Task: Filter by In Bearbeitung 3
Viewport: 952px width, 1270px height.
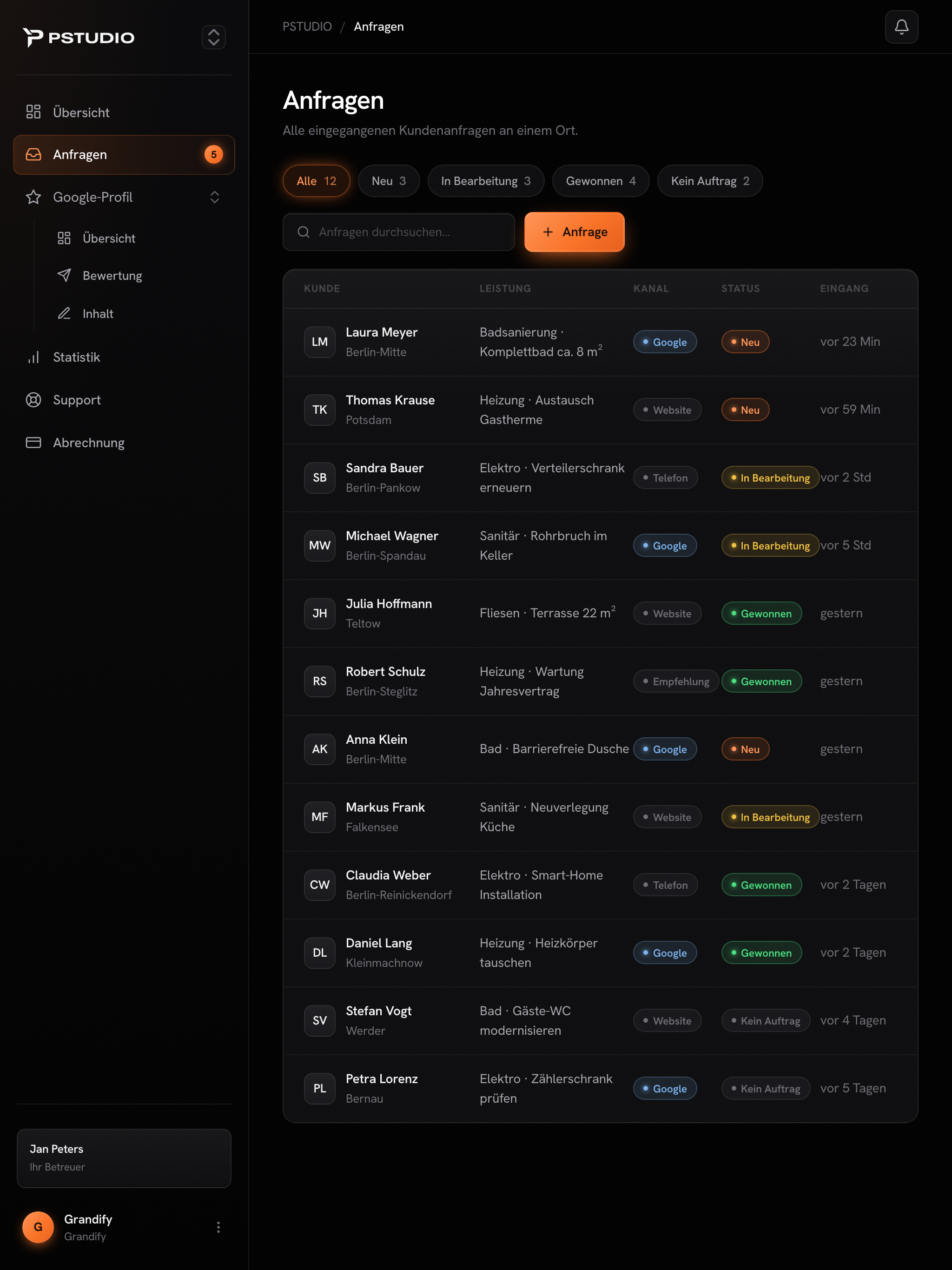Action: [x=486, y=181]
